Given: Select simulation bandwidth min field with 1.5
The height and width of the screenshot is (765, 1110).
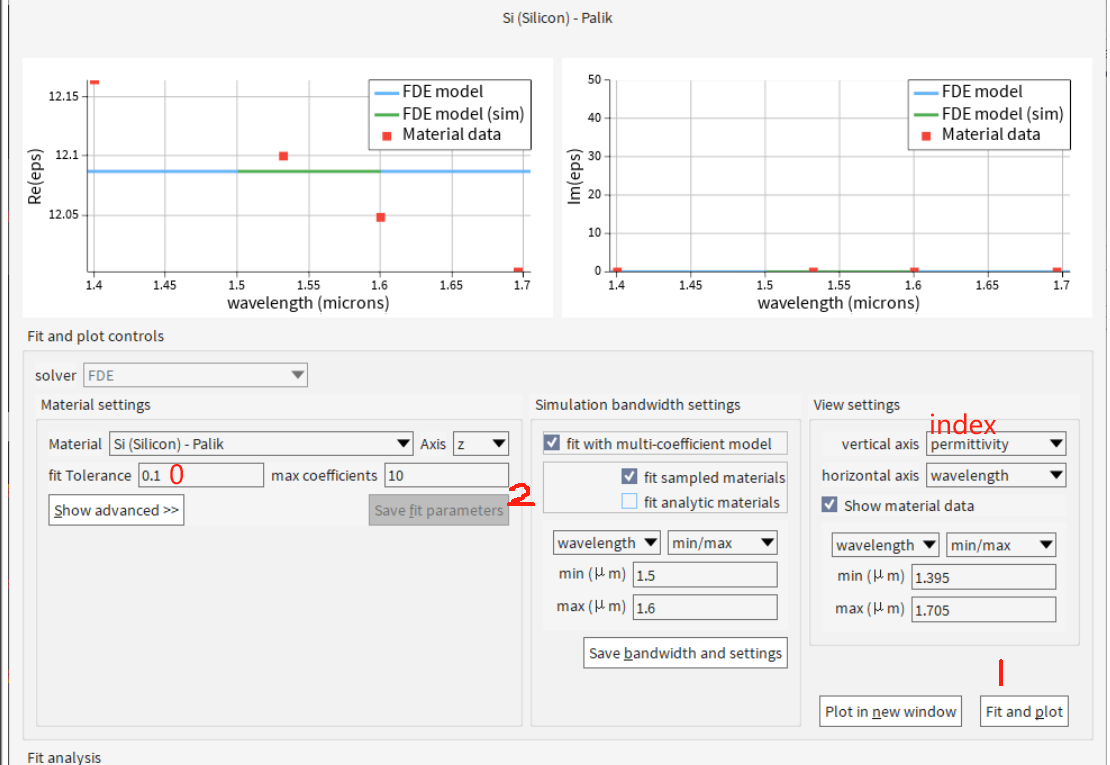Looking at the screenshot, I should click(x=704, y=575).
